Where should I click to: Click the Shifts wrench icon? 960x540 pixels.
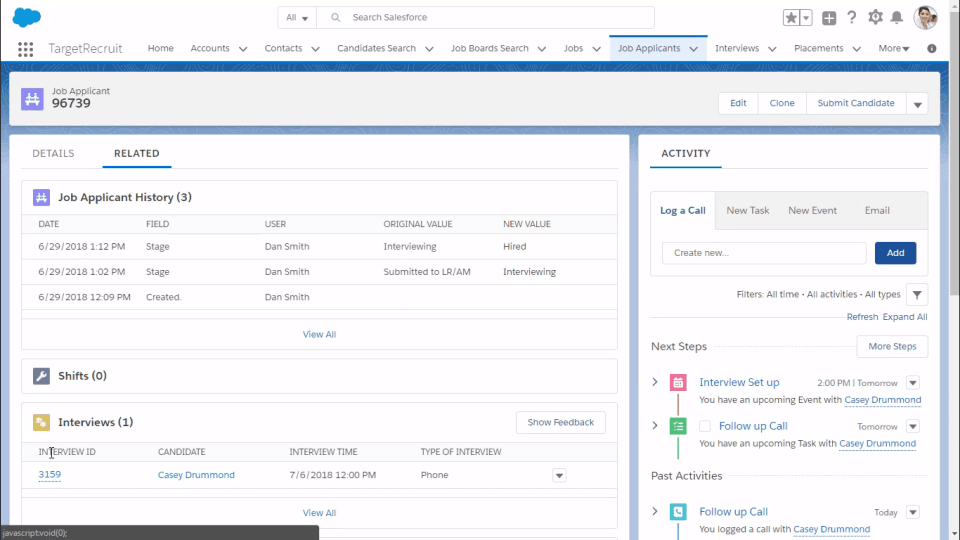click(41, 376)
